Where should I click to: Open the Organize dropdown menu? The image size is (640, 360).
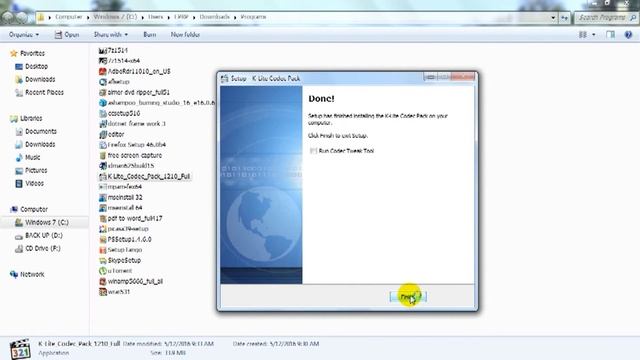tap(24, 35)
